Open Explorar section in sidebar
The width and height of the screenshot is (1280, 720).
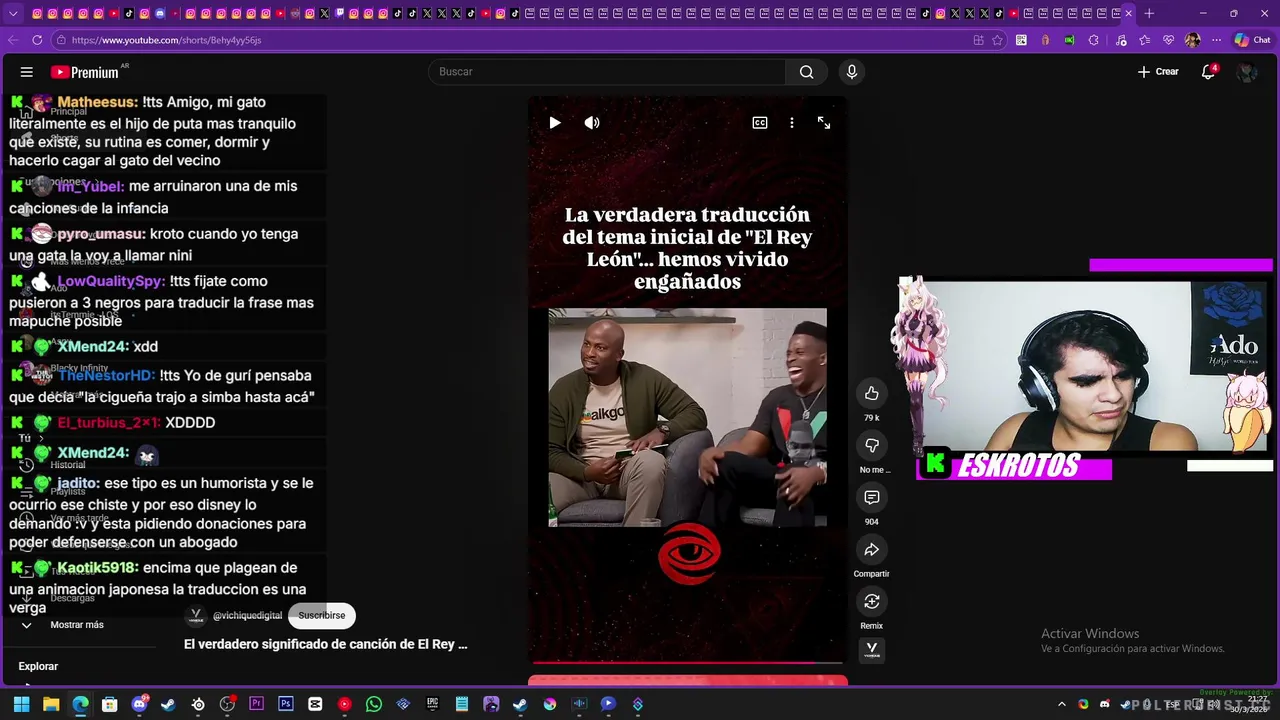pos(38,666)
